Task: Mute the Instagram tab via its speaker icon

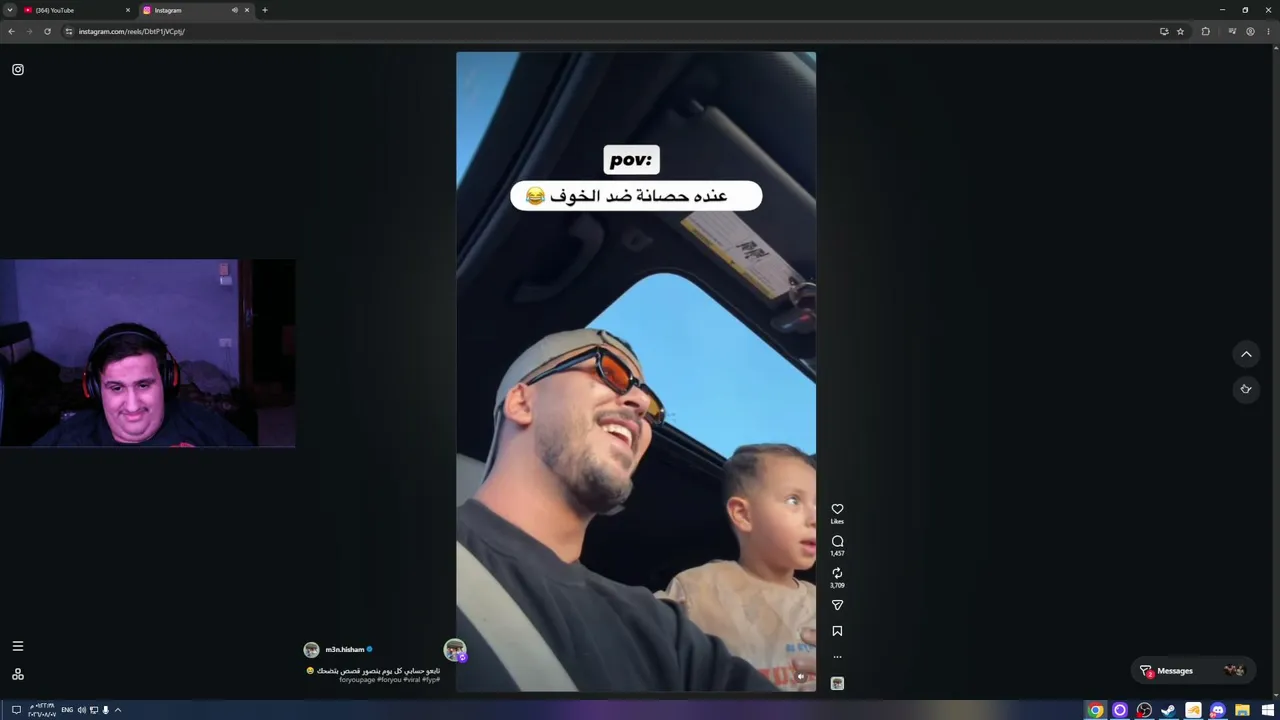Action: [x=235, y=10]
